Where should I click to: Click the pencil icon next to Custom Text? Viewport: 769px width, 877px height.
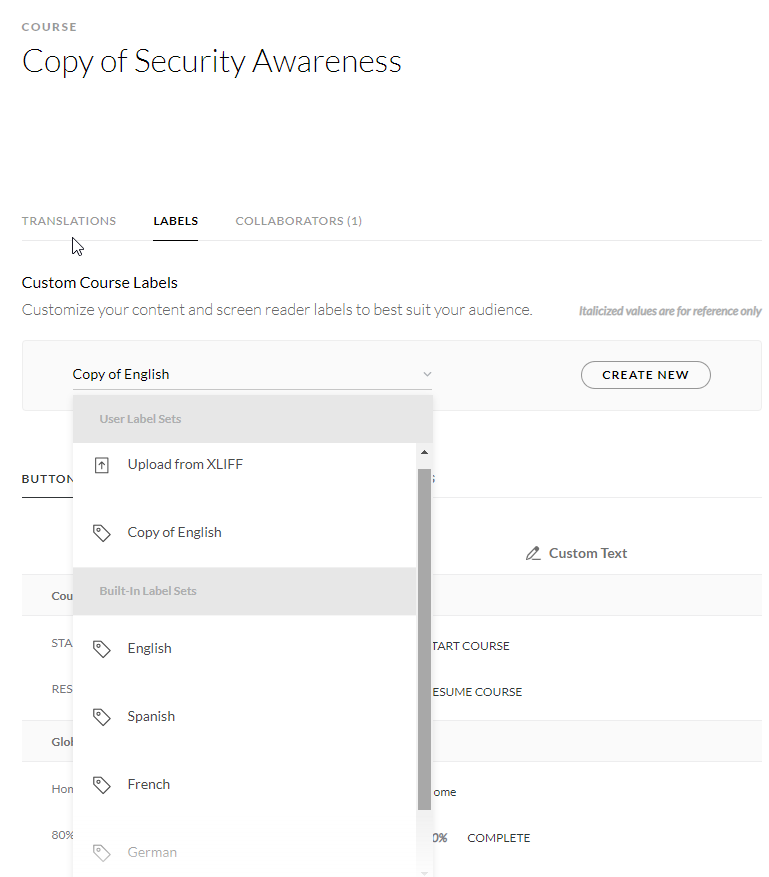point(533,553)
